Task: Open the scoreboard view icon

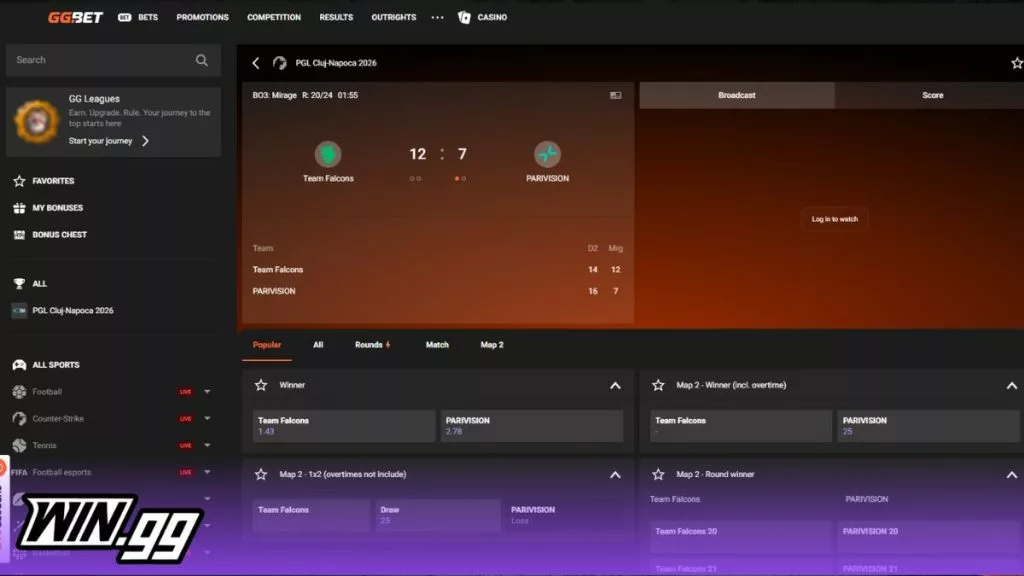Action: point(615,95)
